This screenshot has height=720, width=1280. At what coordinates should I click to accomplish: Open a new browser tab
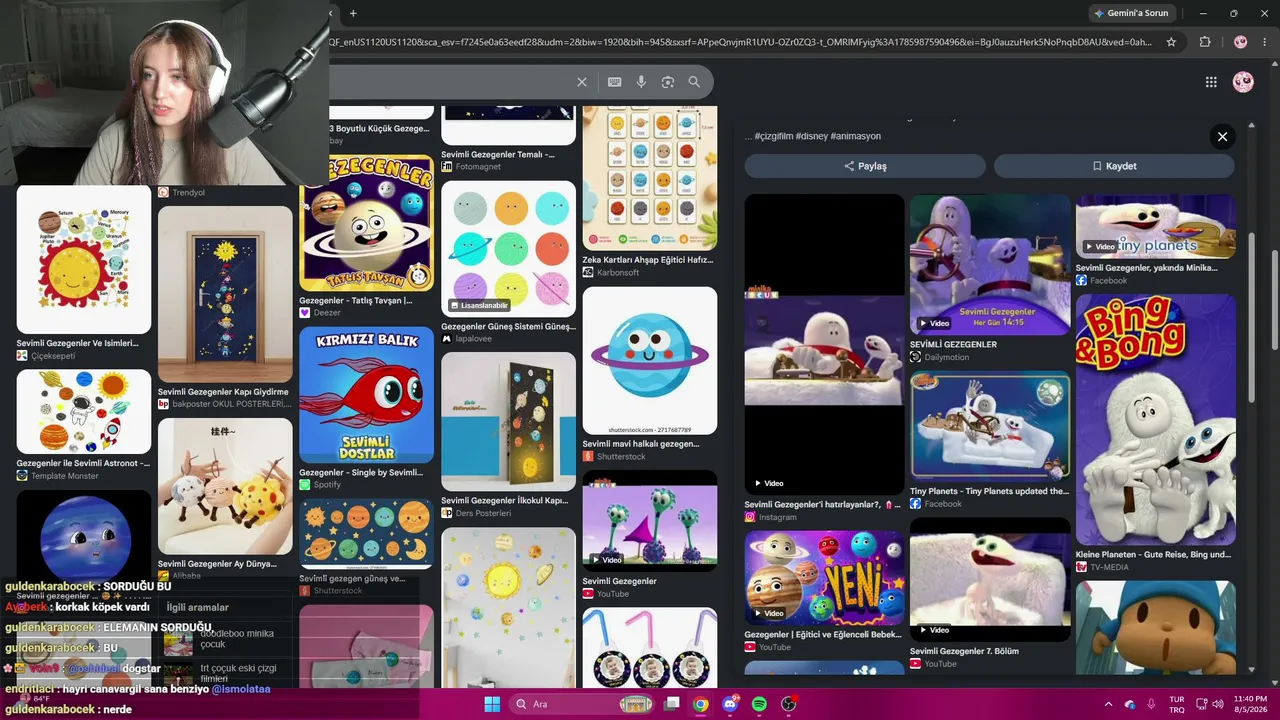point(353,13)
